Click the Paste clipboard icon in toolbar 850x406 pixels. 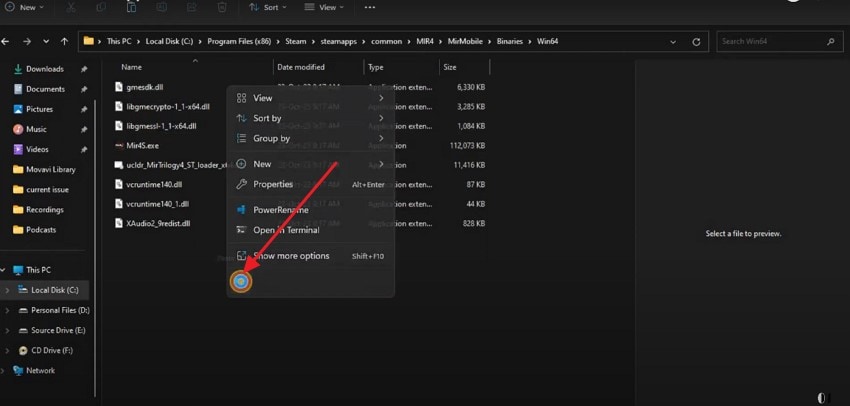(131, 7)
